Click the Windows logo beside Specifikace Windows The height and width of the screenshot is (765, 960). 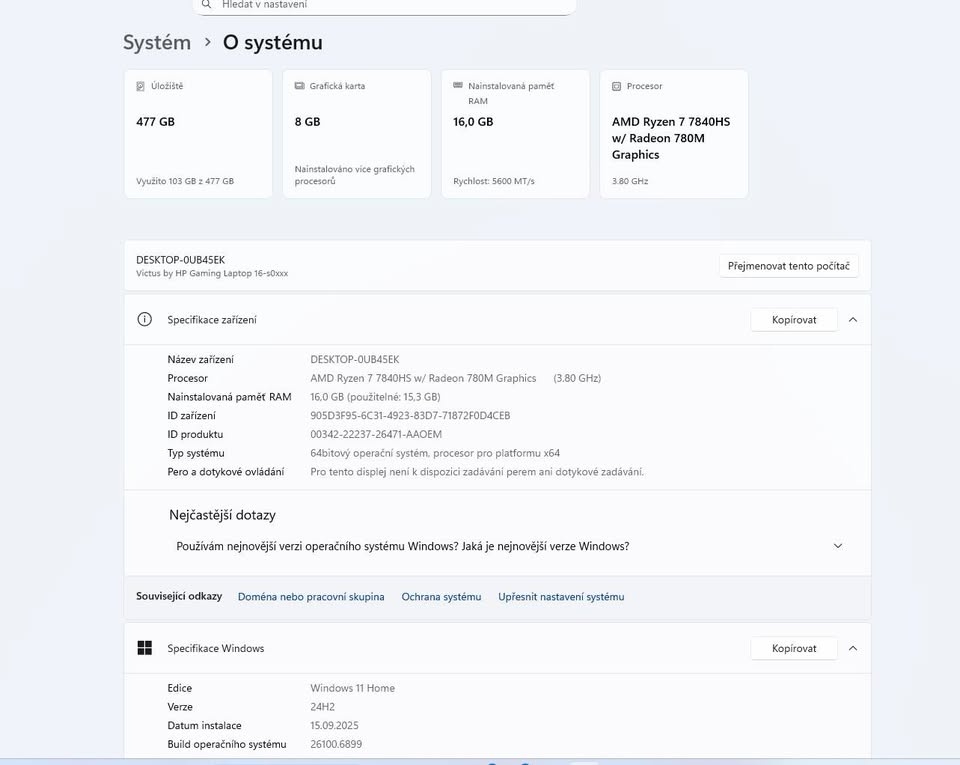tap(145, 648)
